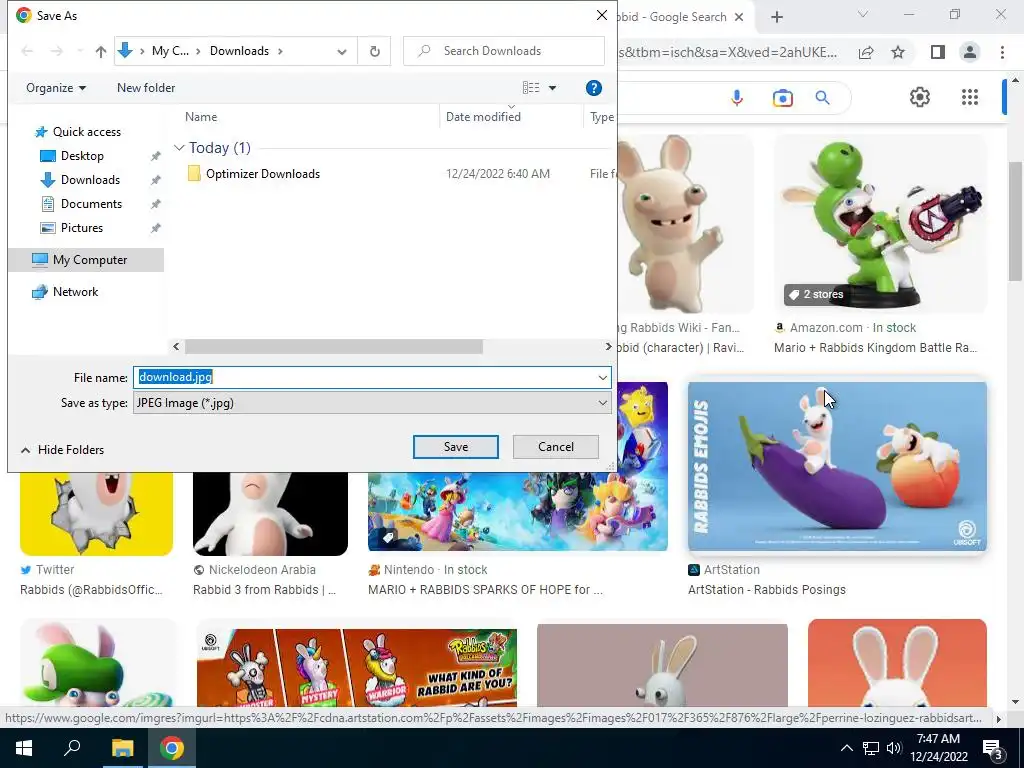Open the notification center icon
1024x768 pixels.
click(992, 748)
